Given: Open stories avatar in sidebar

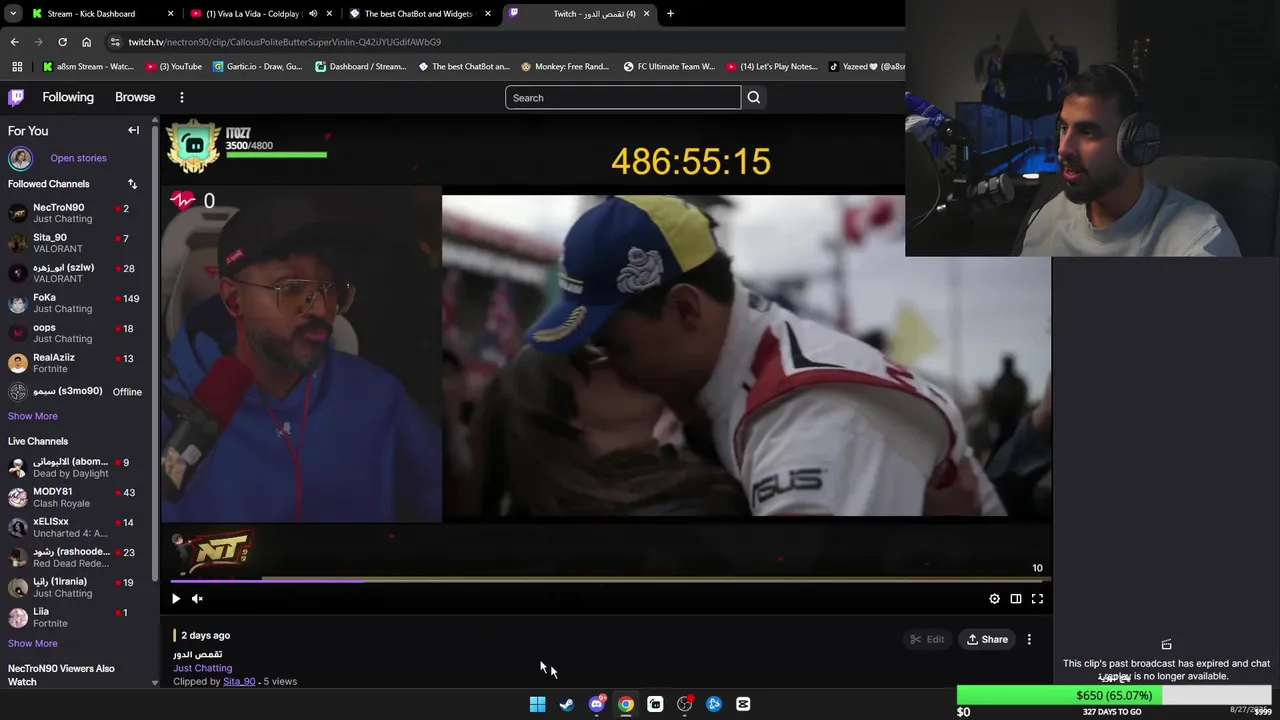Looking at the screenshot, I should tap(20, 158).
